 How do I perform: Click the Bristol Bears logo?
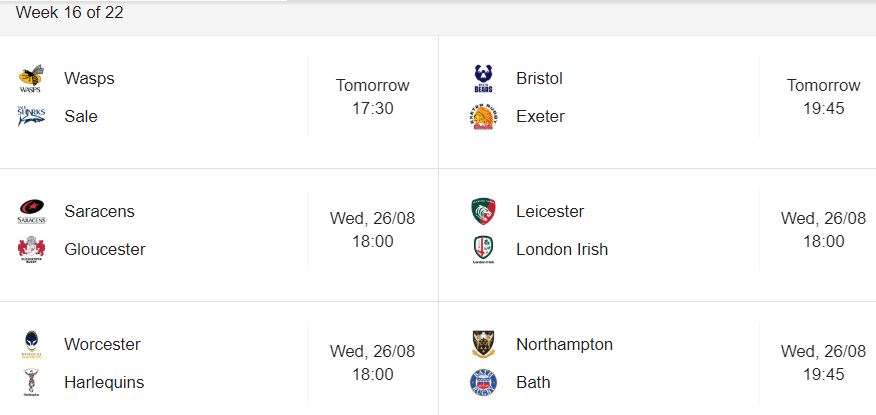tap(483, 79)
